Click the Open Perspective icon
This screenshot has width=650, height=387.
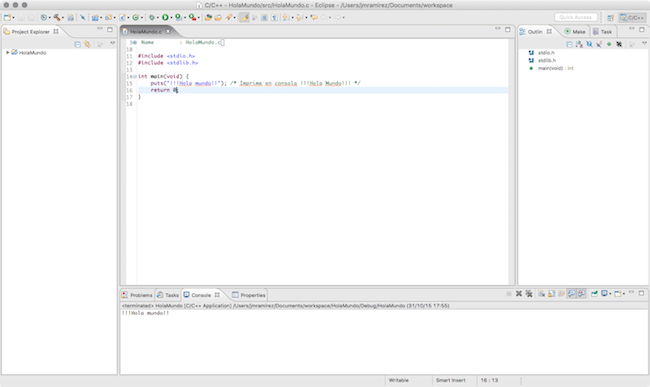coord(610,17)
